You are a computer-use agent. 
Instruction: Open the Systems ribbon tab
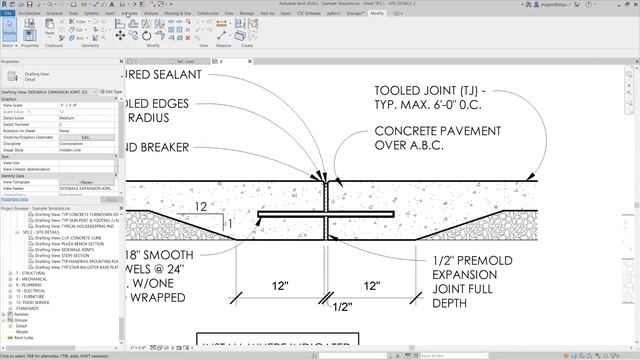(91, 13)
